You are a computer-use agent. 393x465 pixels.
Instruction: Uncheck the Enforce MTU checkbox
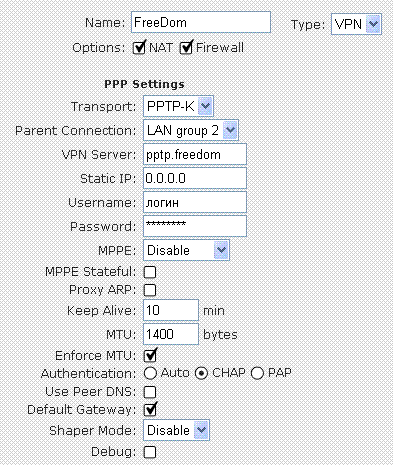(x=150, y=355)
